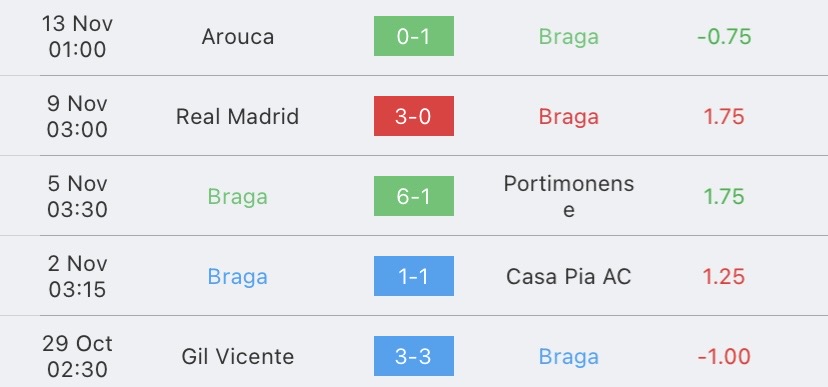Viewport: 828px width, 387px height.
Task: Open the 6-1 Braga vs Portimonense result
Action: (x=413, y=196)
